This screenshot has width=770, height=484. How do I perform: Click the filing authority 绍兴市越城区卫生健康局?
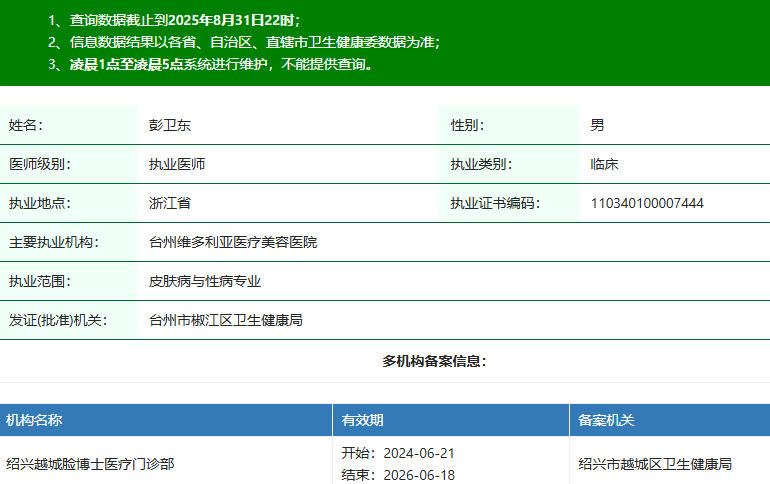pyautogui.click(x=655, y=464)
